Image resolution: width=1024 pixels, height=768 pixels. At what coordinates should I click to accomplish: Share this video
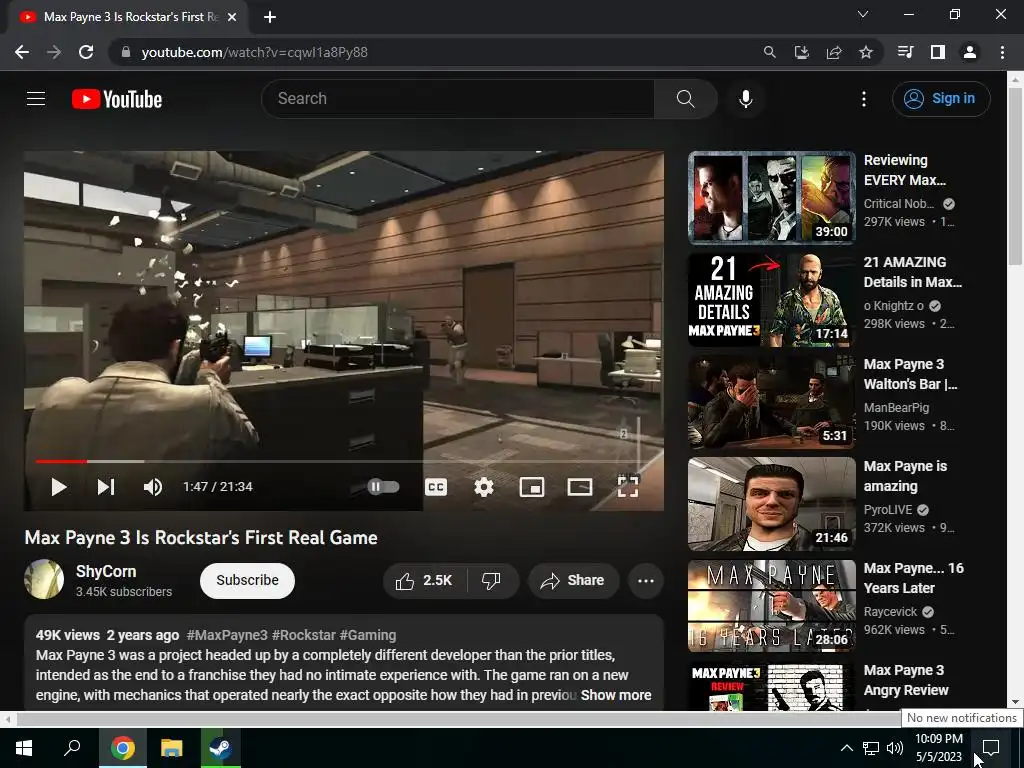coord(573,581)
